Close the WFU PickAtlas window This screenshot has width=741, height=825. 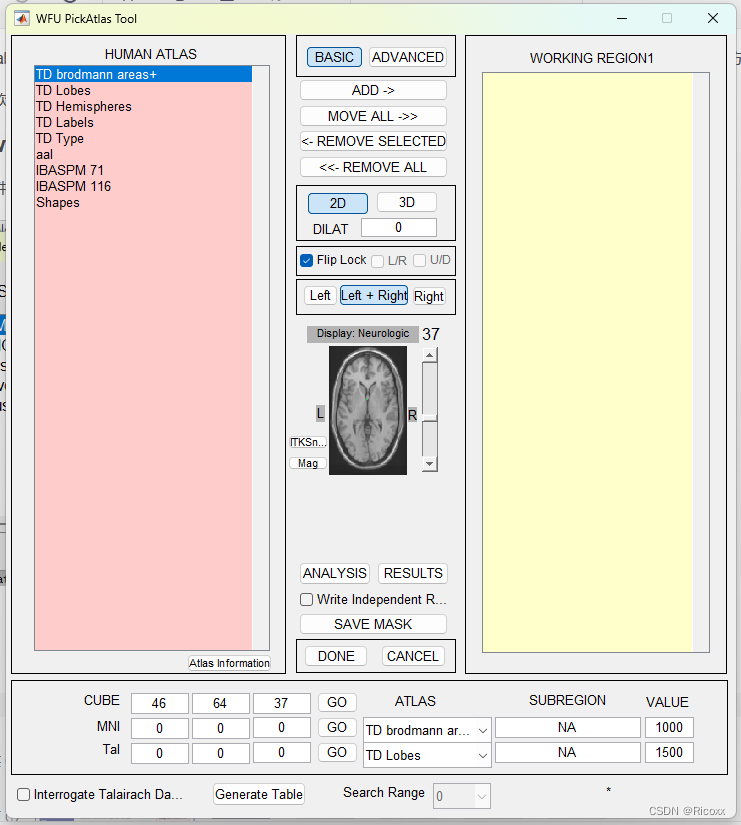[x=713, y=18]
